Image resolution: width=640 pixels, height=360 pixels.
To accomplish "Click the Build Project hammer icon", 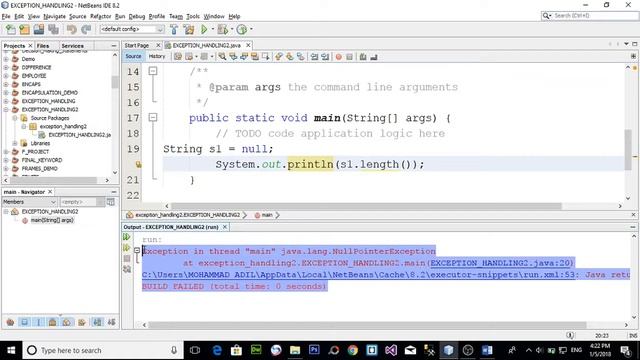I will tap(174, 29).
